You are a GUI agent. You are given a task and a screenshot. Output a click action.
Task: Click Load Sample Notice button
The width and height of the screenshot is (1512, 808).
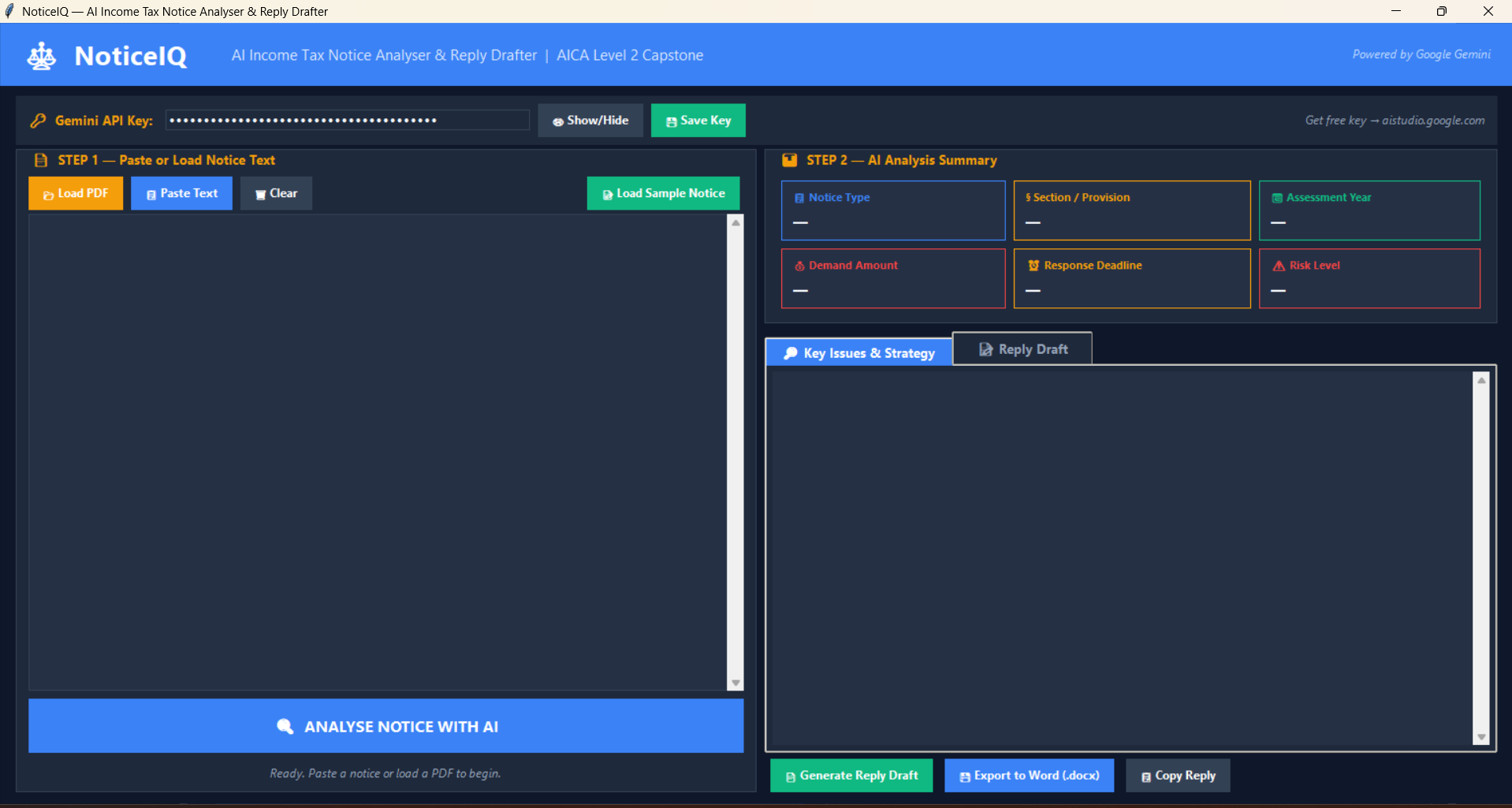pyautogui.click(x=663, y=193)
